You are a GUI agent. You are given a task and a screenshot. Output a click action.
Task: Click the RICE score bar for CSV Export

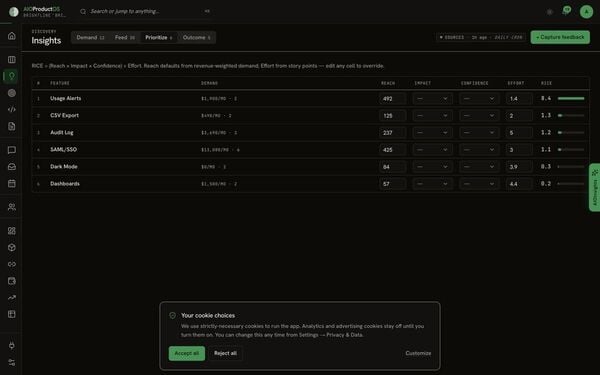pos(571,115)
